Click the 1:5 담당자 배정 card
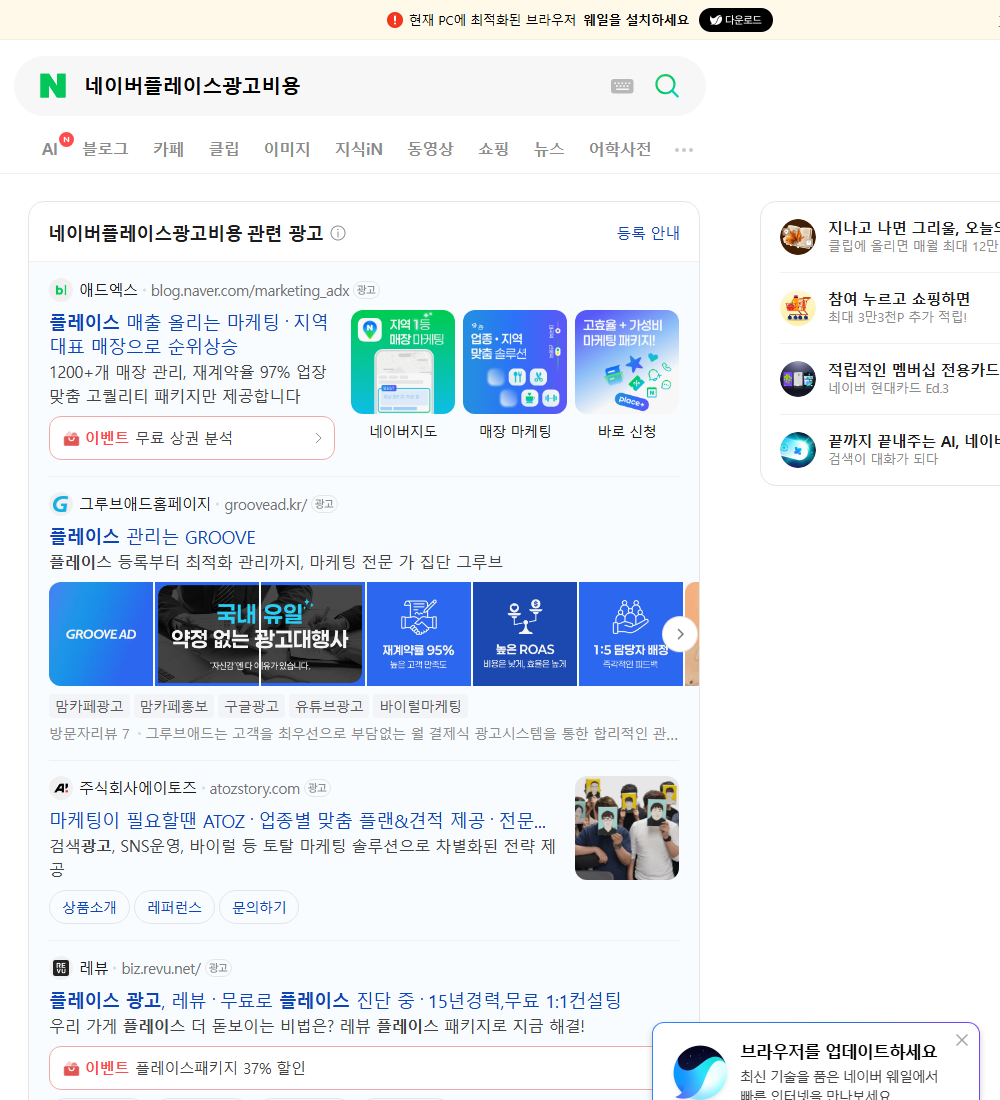Screen dimensions: 1000x1100 click(631, 633)
